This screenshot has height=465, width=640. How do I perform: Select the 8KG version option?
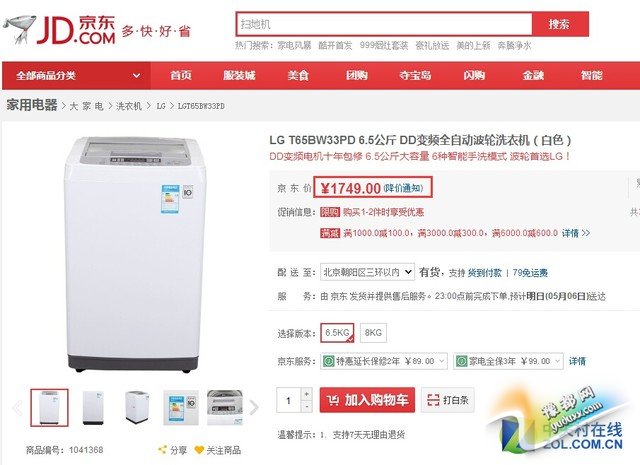click(373, 333)
